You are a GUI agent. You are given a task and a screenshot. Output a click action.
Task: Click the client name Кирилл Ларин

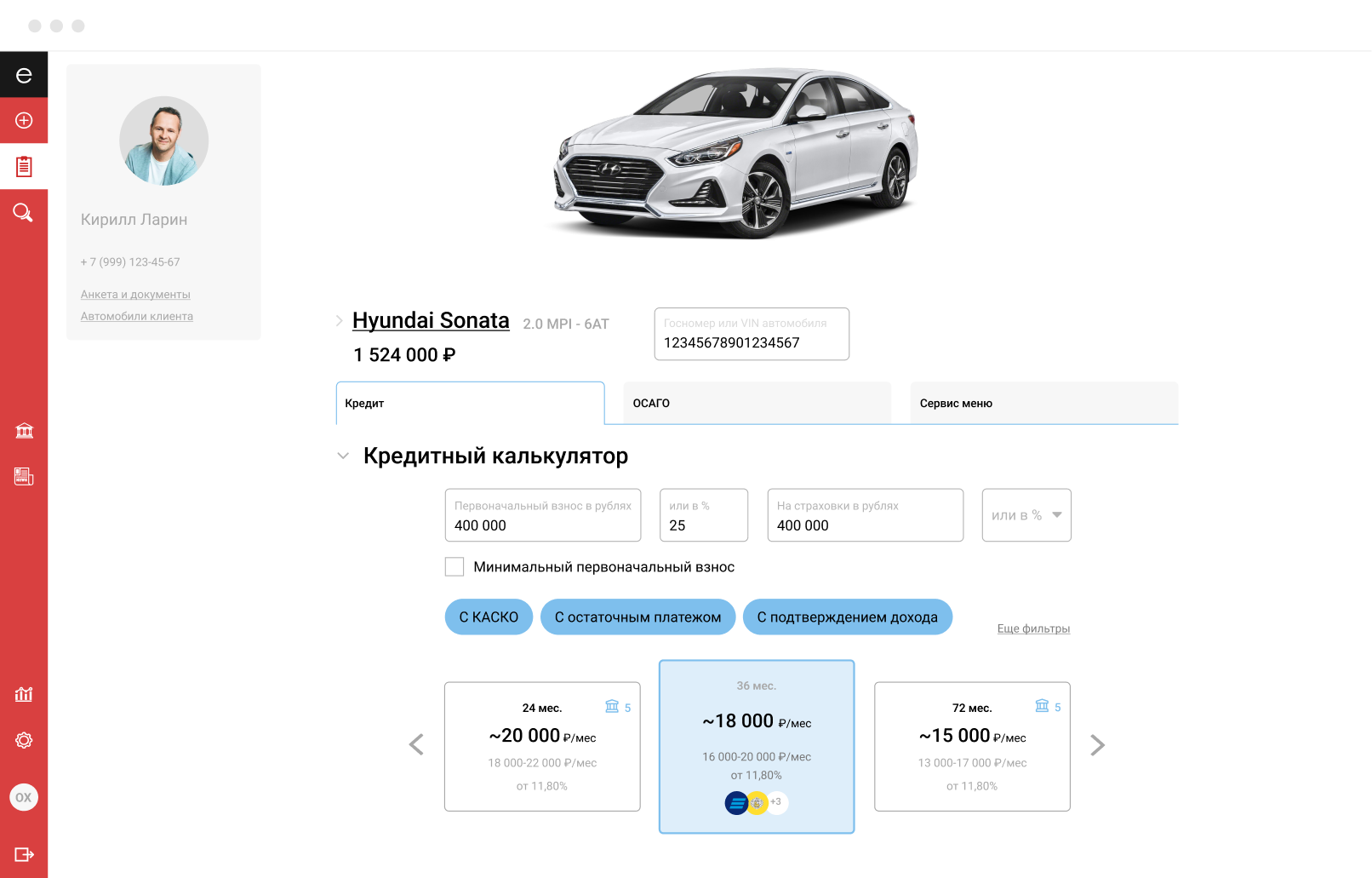134,220
